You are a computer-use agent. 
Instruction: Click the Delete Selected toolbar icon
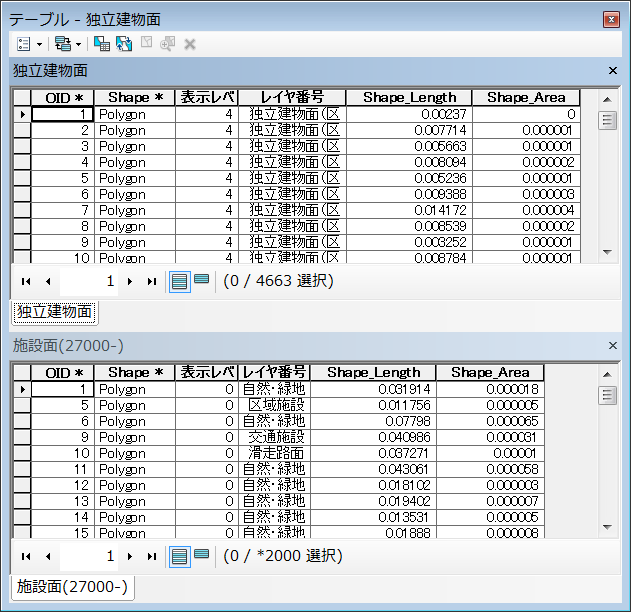[x=190, y=44]
